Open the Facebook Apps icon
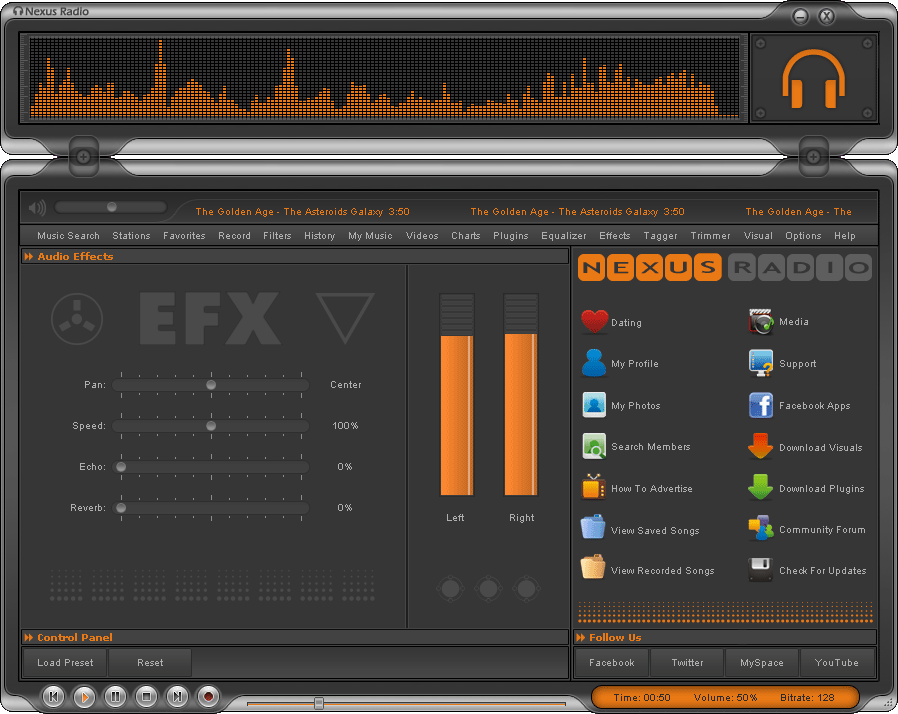Viewport: 898px width, 714px height. point(761,405)
